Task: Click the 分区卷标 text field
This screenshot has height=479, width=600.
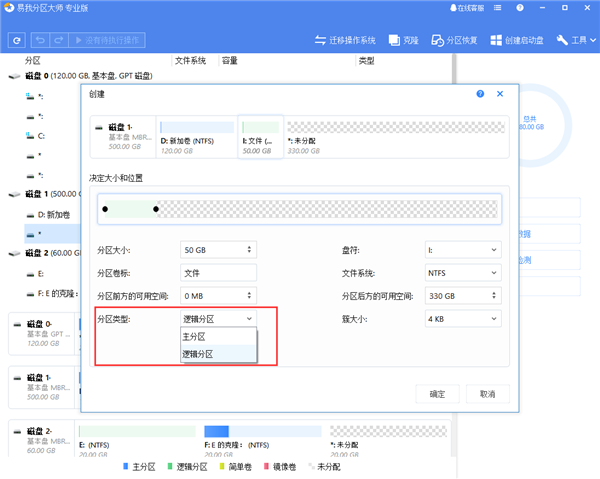Action: (218, 272)
